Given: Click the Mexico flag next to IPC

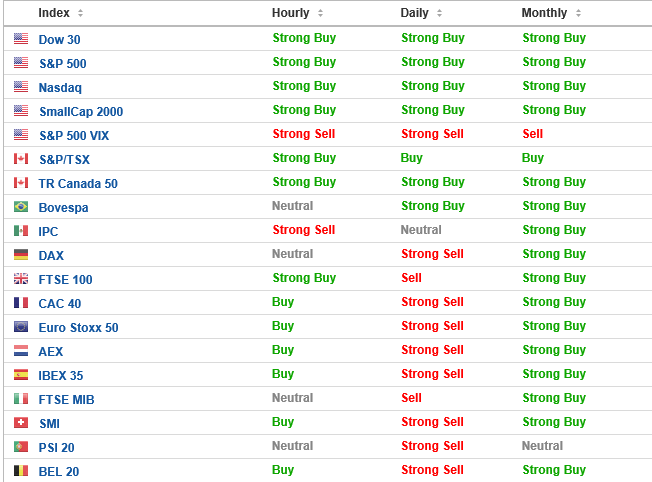Looking at the screenshot, I should pyautogui.click(x=21, y=231).
